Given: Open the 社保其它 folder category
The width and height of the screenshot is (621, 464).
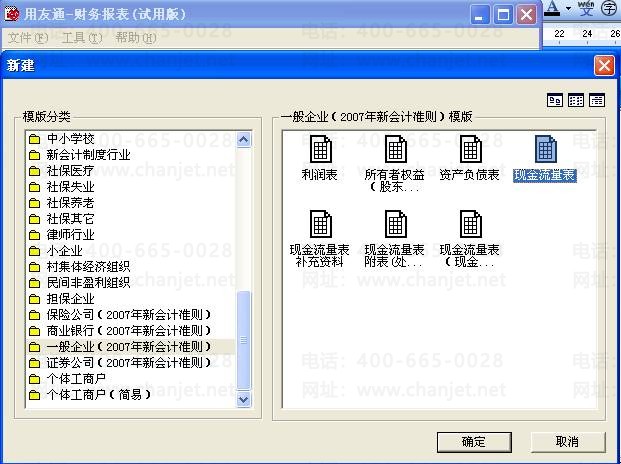Looking at the screenshot, I should (62, 219).
